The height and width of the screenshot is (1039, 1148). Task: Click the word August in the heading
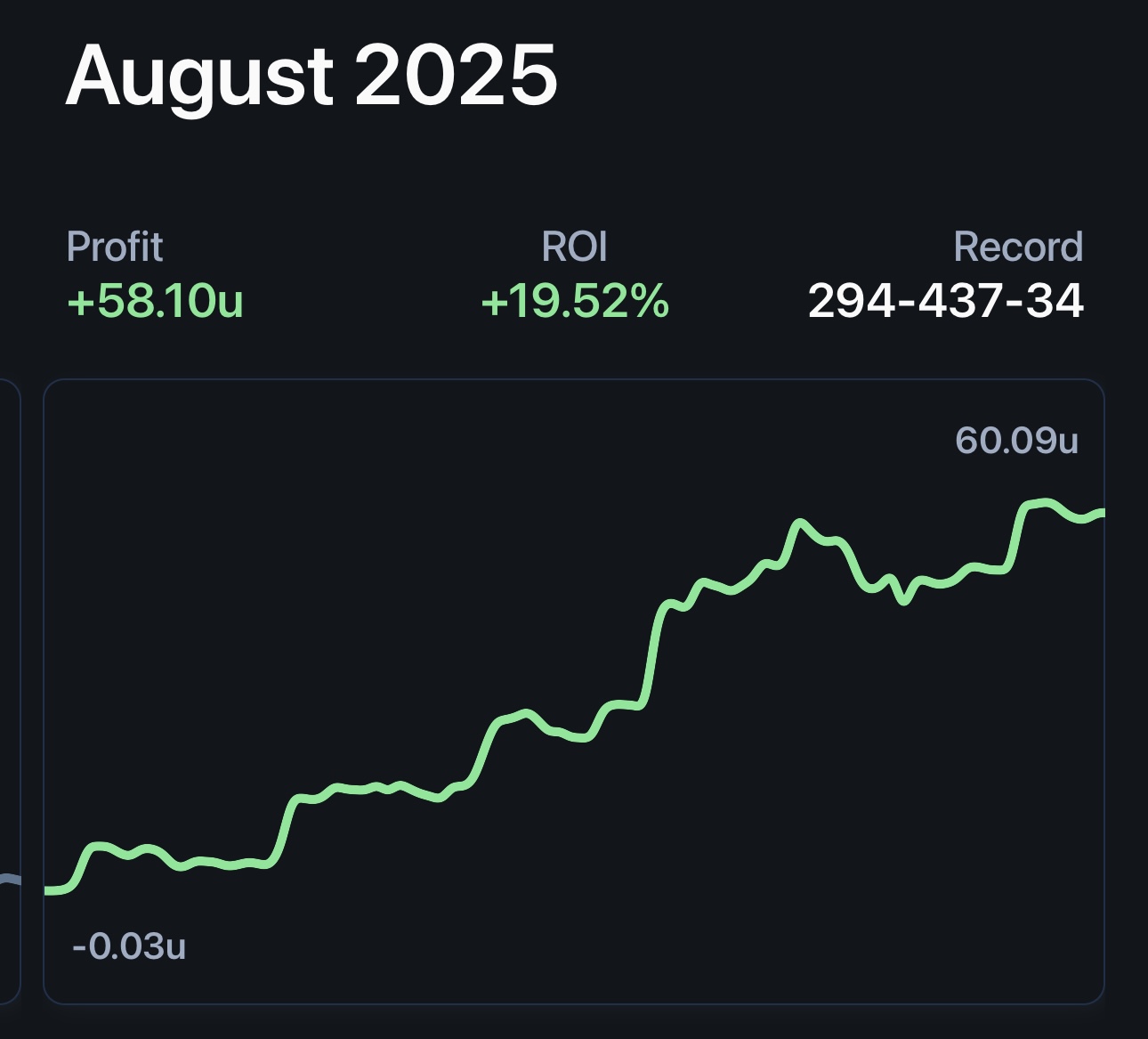click(x=199, y=75)
